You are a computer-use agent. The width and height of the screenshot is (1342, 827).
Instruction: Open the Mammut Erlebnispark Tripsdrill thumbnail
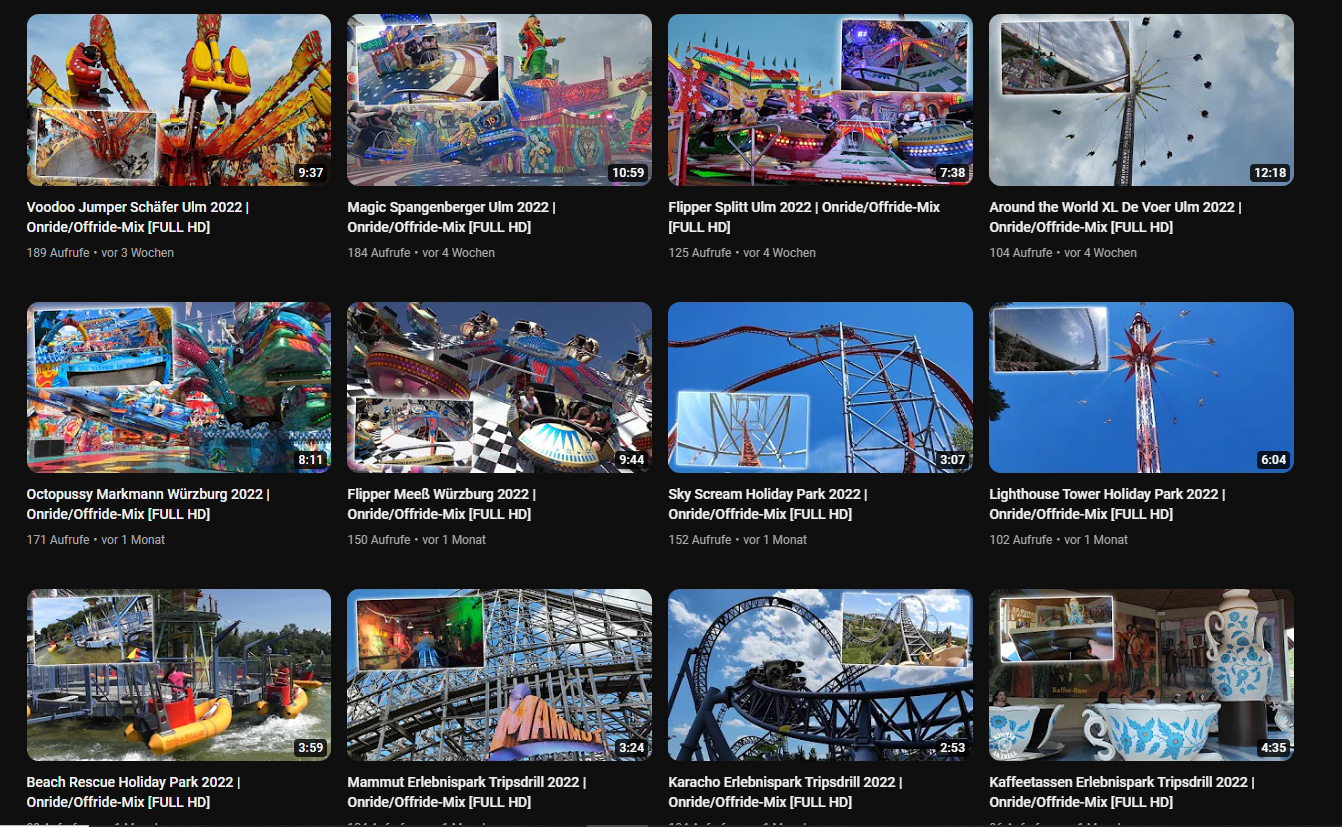[499, 675]
